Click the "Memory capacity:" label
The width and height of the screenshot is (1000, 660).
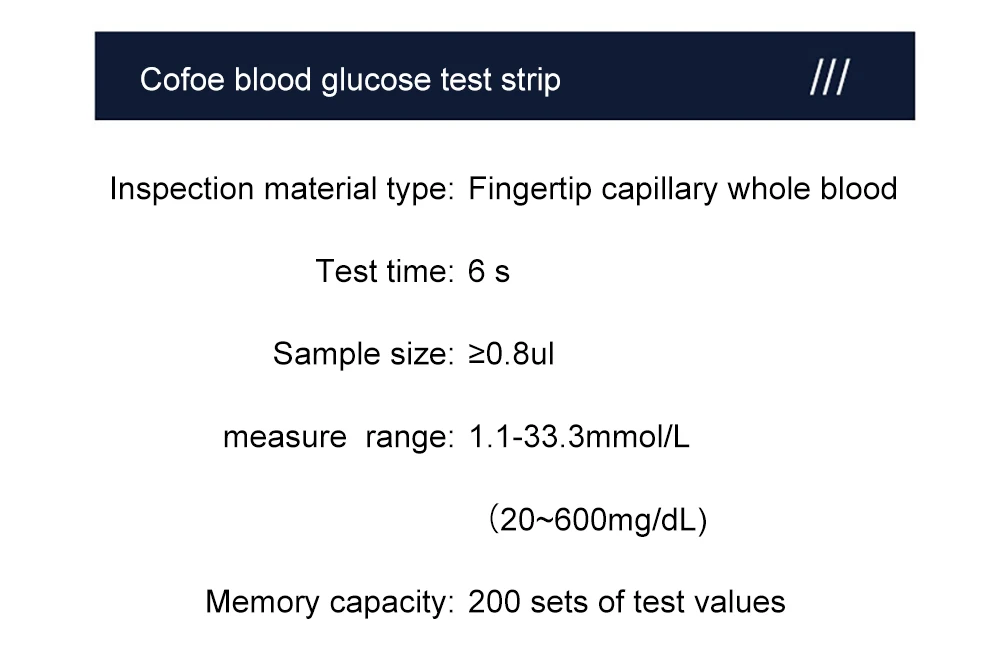(330, 603)
